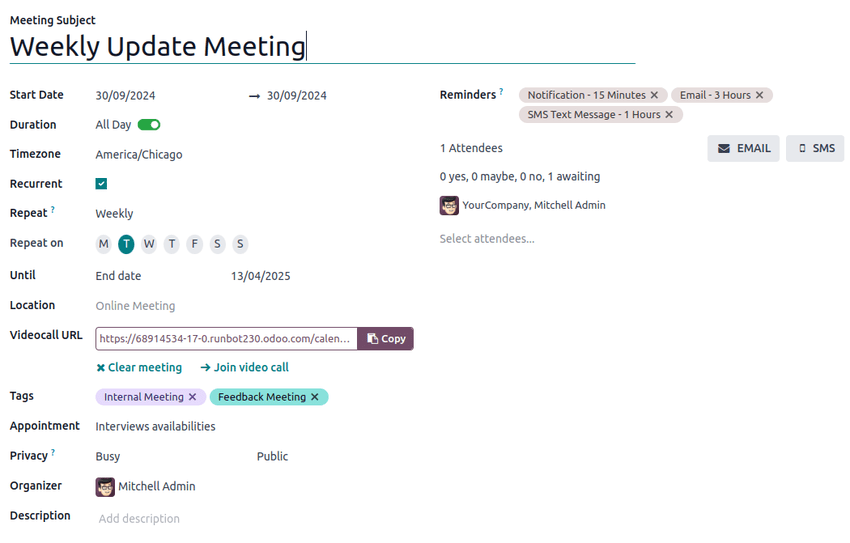Click Join video call link
Screen dimensions: 850x543
[x=245, y=368]
